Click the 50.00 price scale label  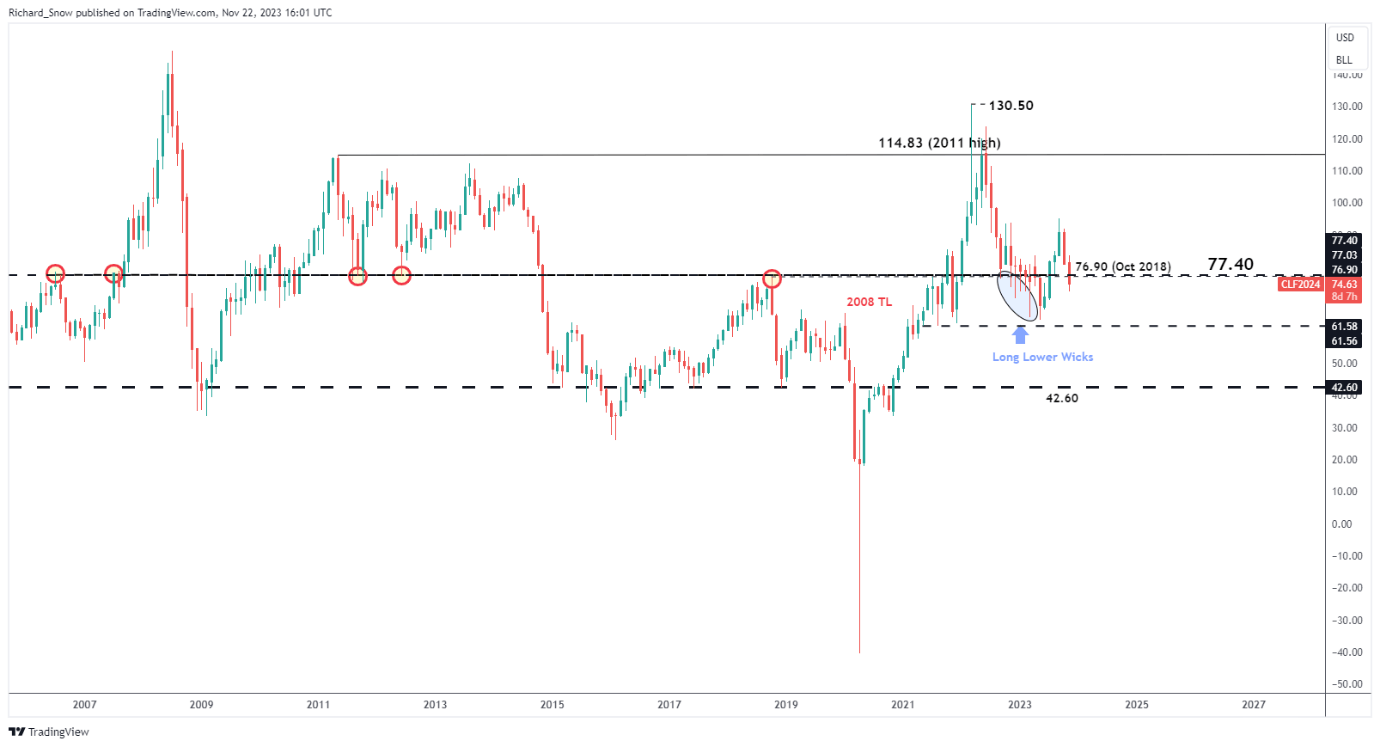pos(1344,364)
